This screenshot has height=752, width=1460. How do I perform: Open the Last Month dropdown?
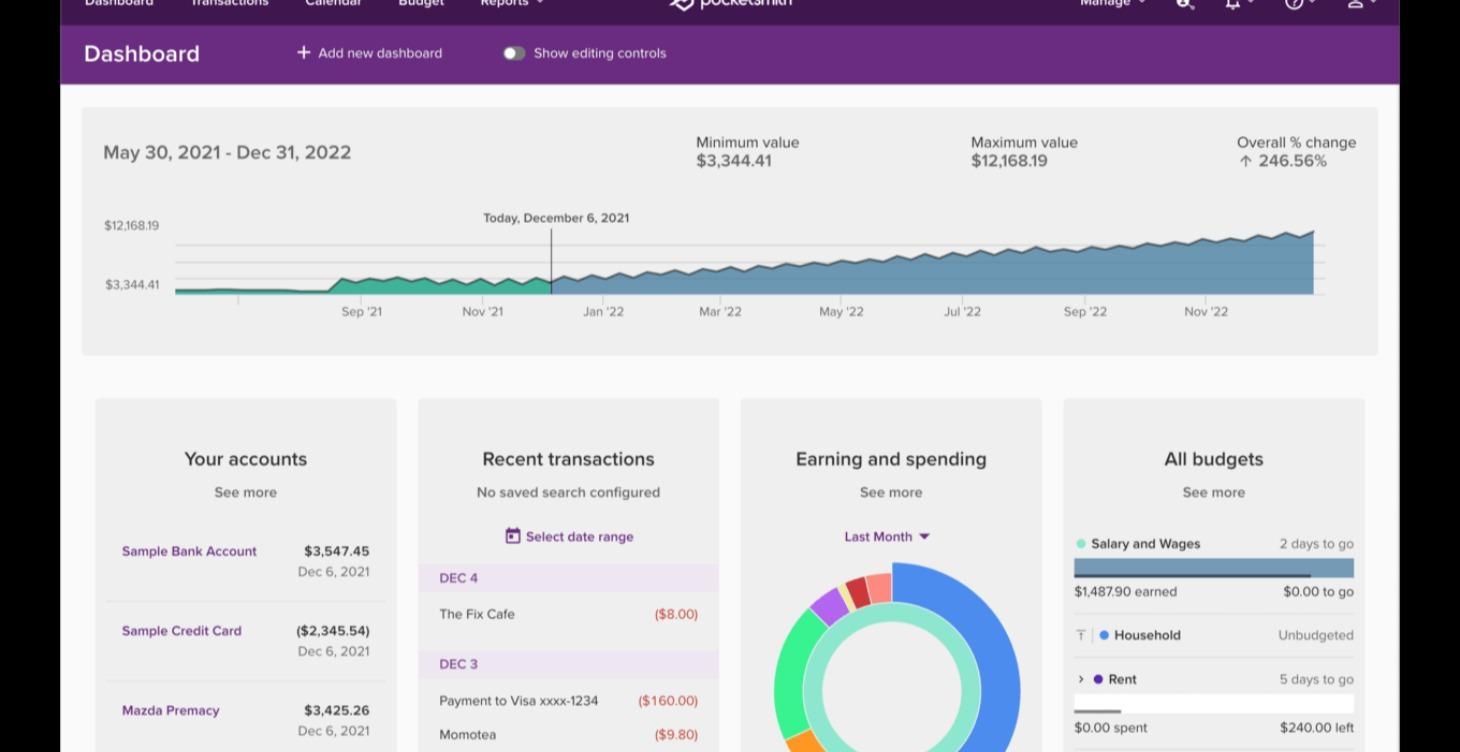(886, 536)
